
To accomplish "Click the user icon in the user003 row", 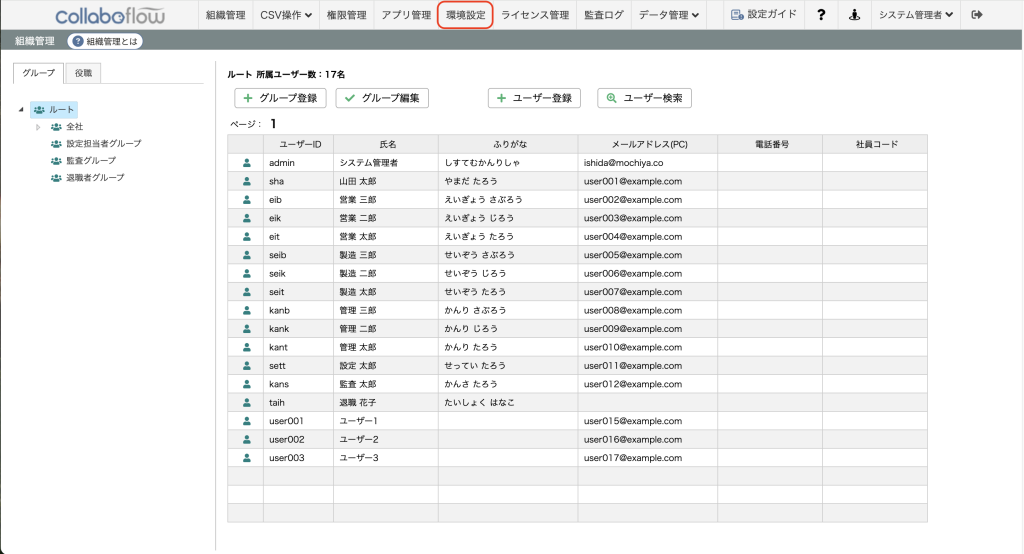I will click(245, 458).
